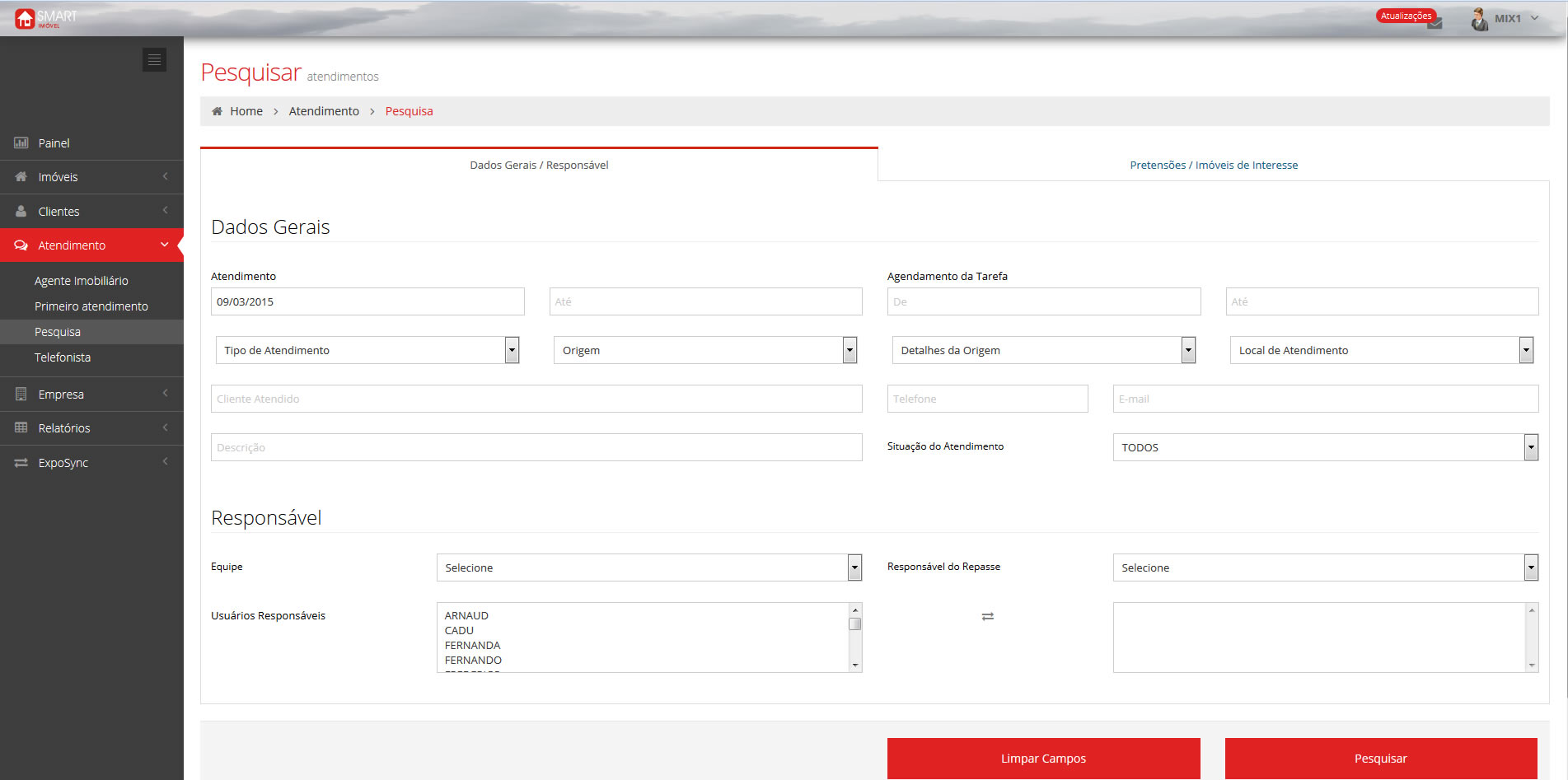Open the Origem dropdown
Screen dimensions: 1568x780
704,350
